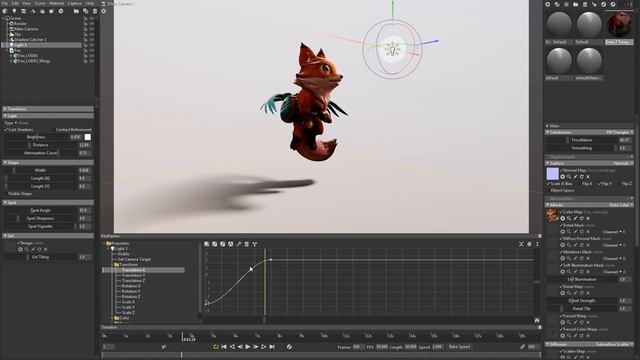Click the delete trash icon in scene toolbar
The image size is (640, 360).
point(95,11)
